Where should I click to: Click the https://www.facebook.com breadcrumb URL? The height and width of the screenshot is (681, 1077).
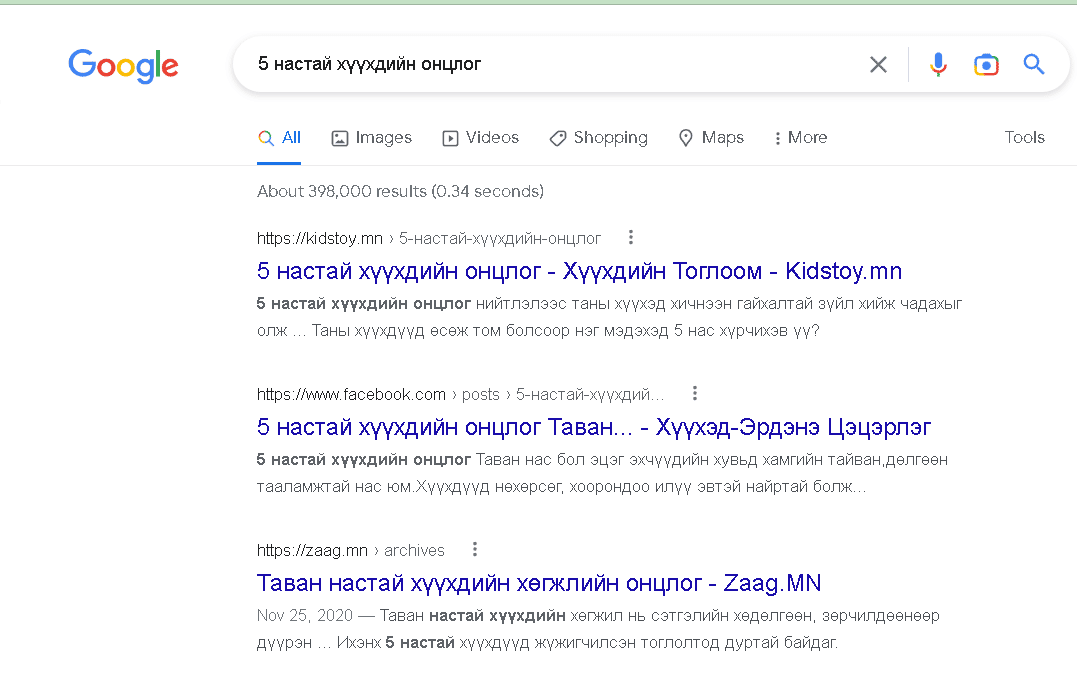[x=460, y=394]
